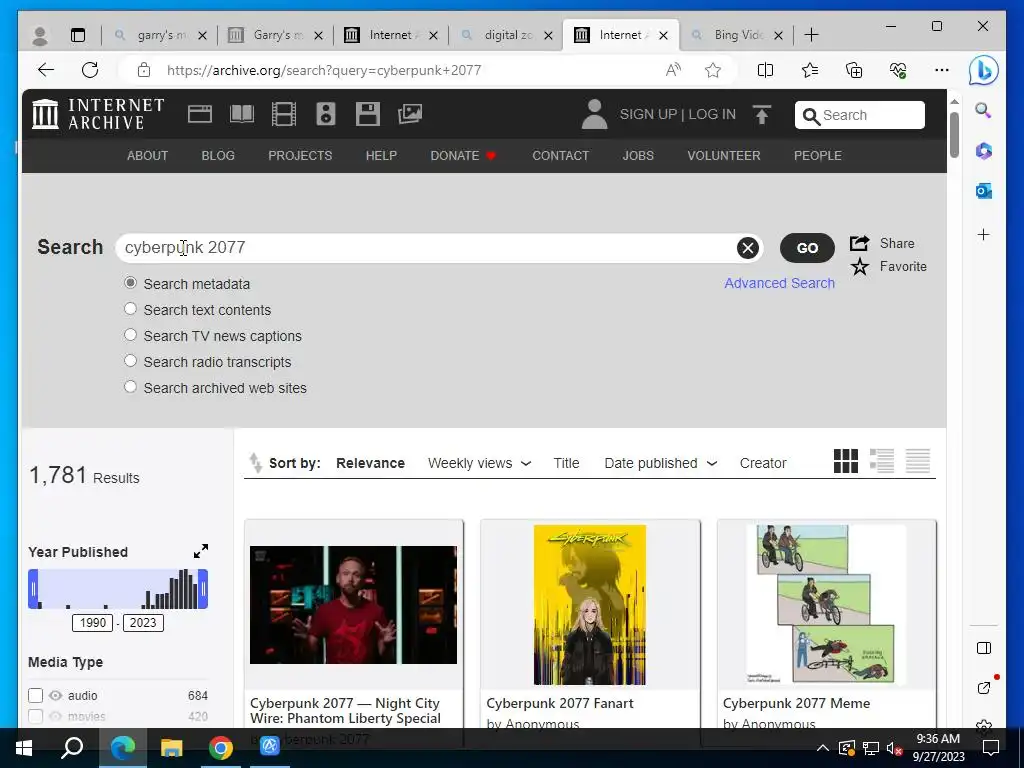Switch to the digital zo browser tab
Viewport: 1024px width, 768px height.
[x=507, y=35]
